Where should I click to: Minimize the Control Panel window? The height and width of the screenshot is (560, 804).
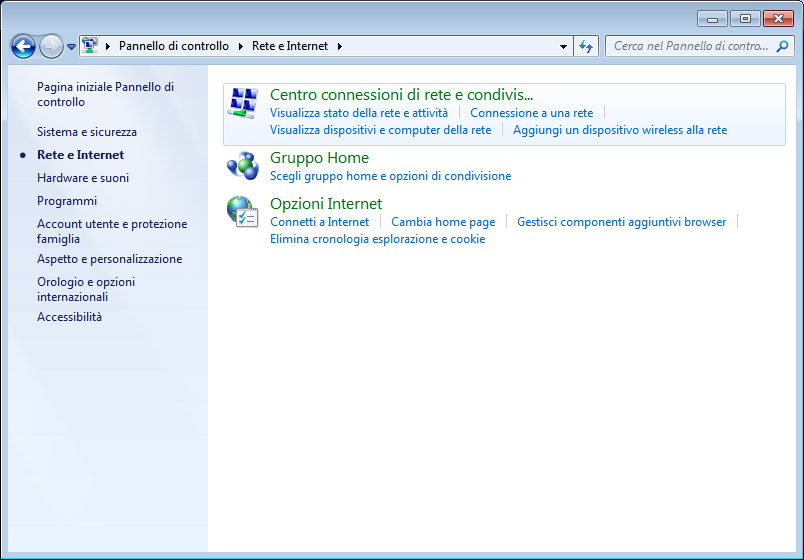coord(712,19)
